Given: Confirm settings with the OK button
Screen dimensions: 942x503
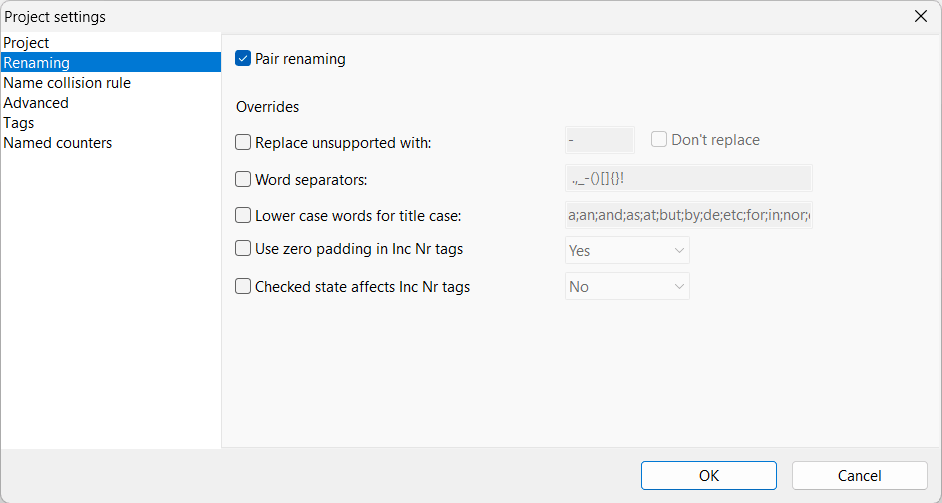Looking at the screenshot, I should coord(709,475).
